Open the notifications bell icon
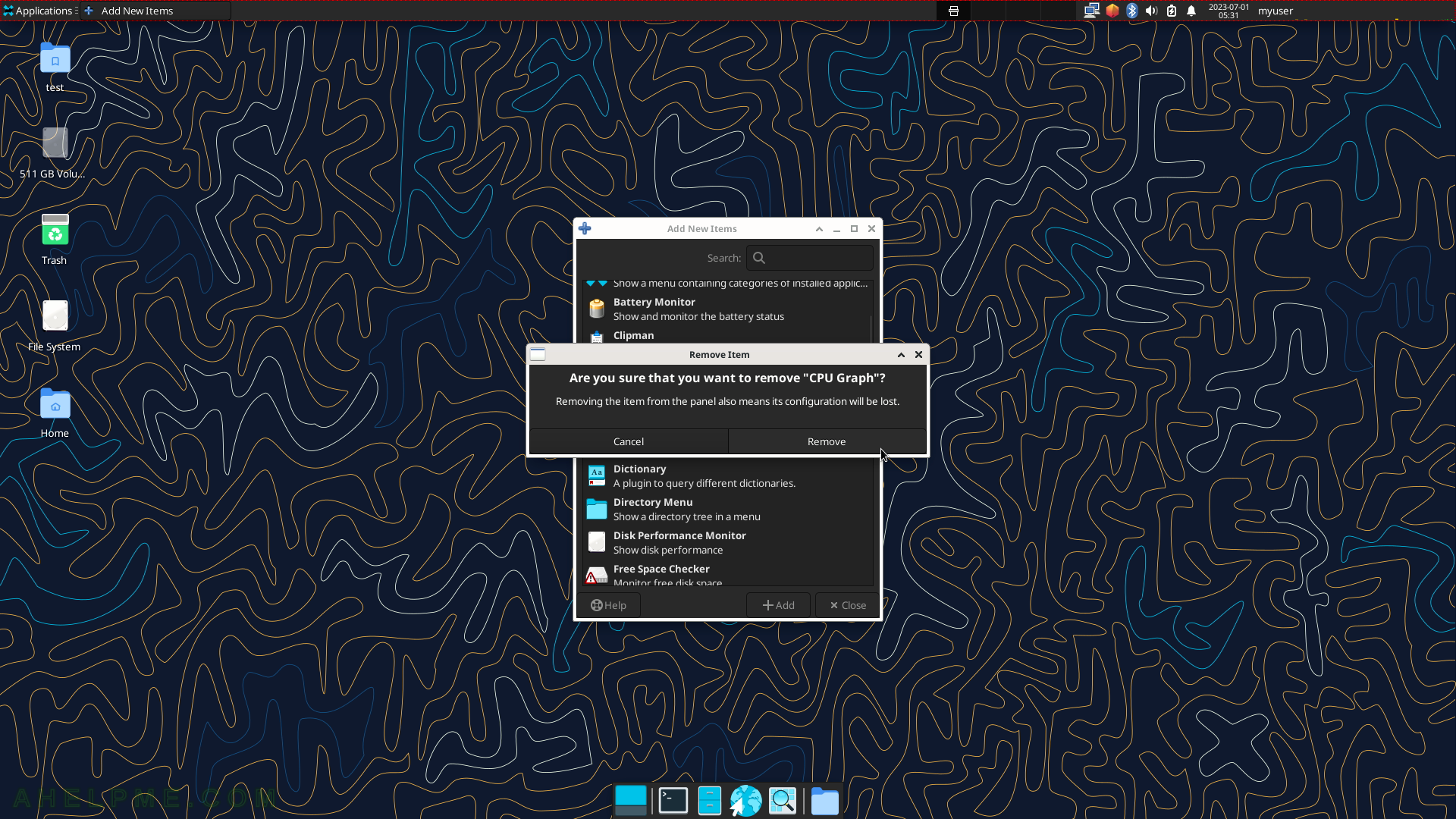Screen dimensions: 1456x819 pyautogui.click(x=1191, y=11)
